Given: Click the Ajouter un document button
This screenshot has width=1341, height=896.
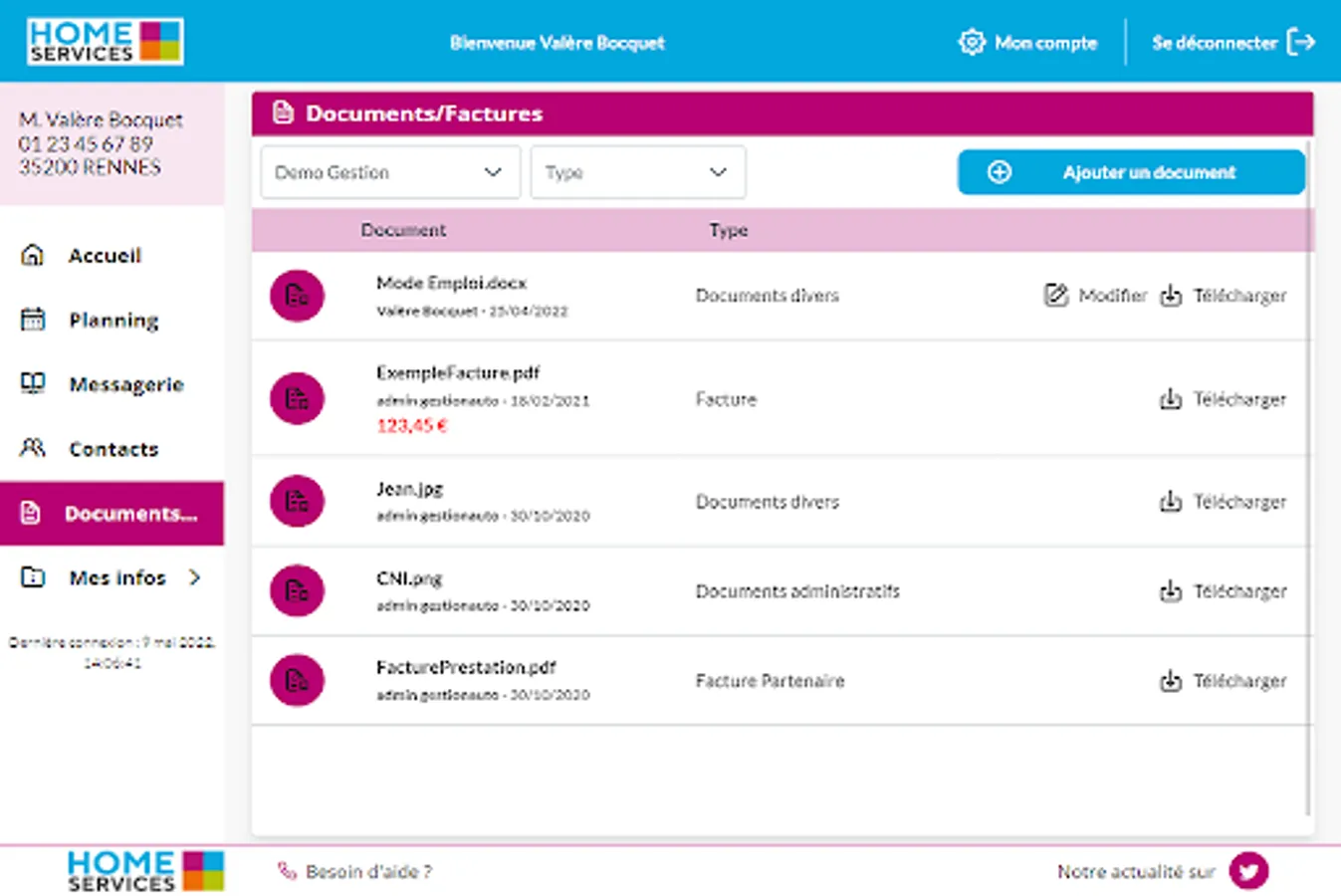Looking at the screenshot, I should (x=1131, y=172).
